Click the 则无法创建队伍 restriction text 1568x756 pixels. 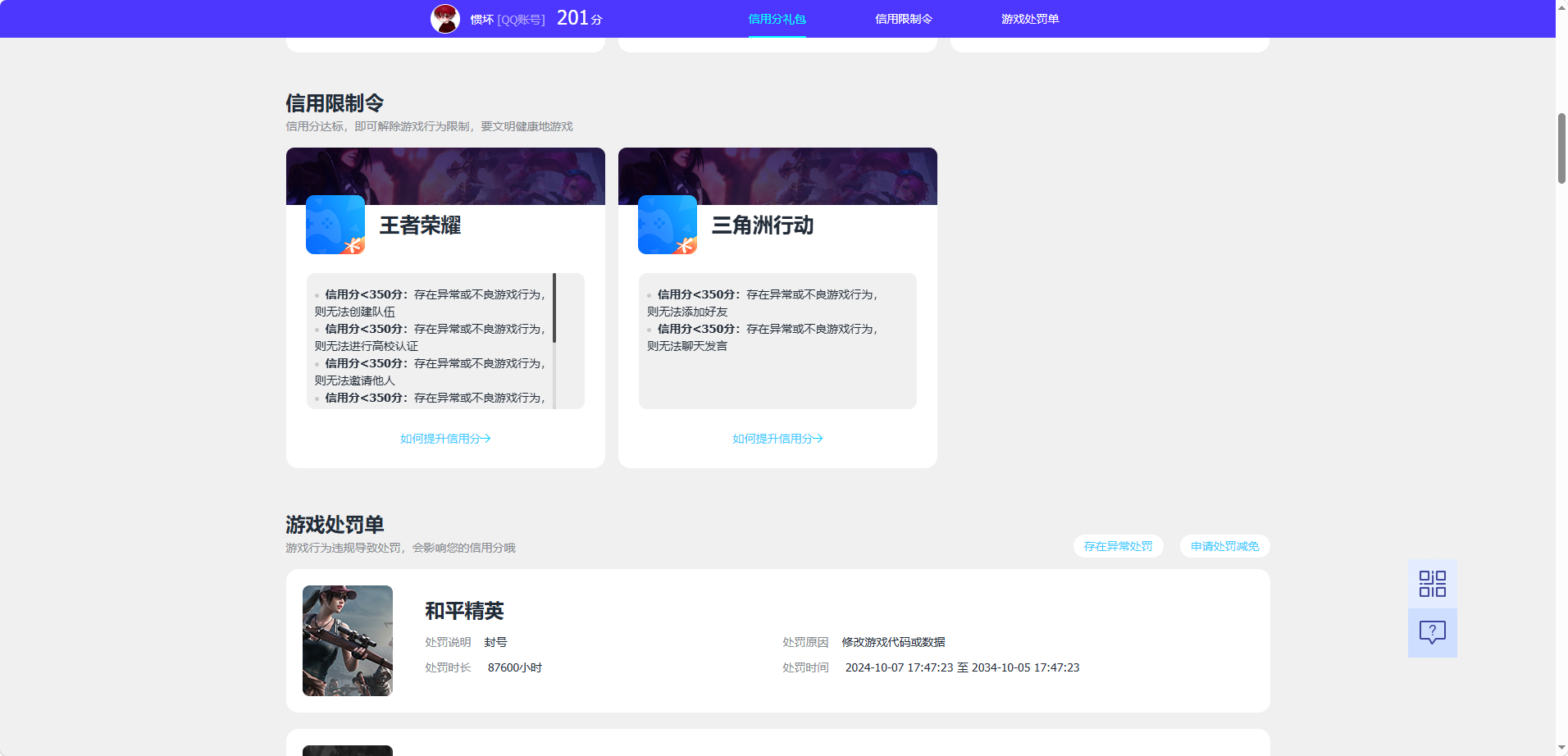[x=354, y=312]
